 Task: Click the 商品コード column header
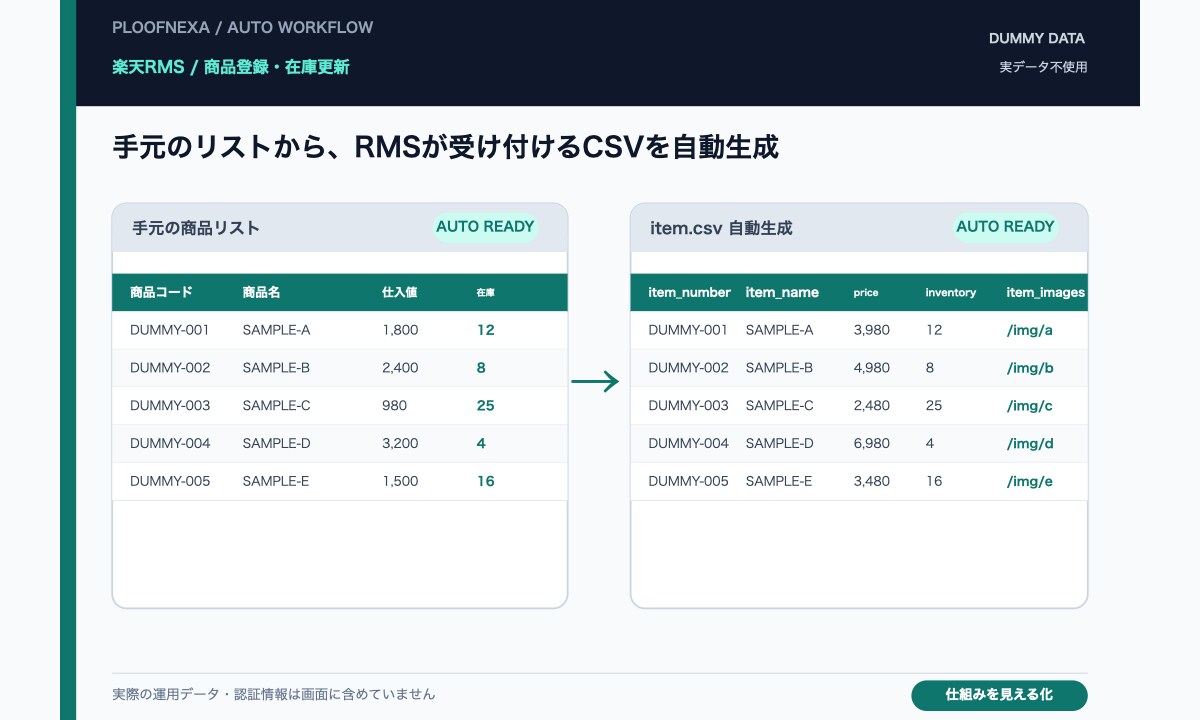pyautogui.click(x=161, y=293)
